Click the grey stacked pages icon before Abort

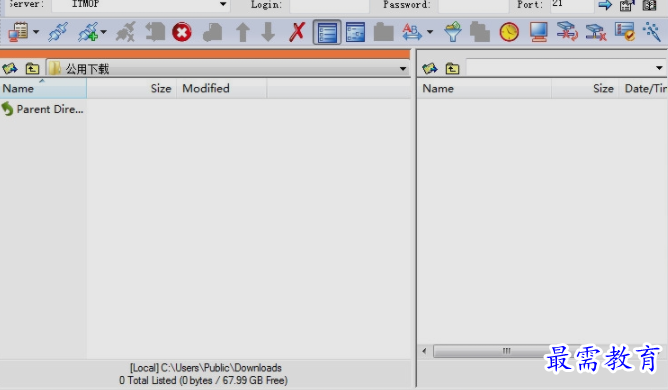pos(155,32)
